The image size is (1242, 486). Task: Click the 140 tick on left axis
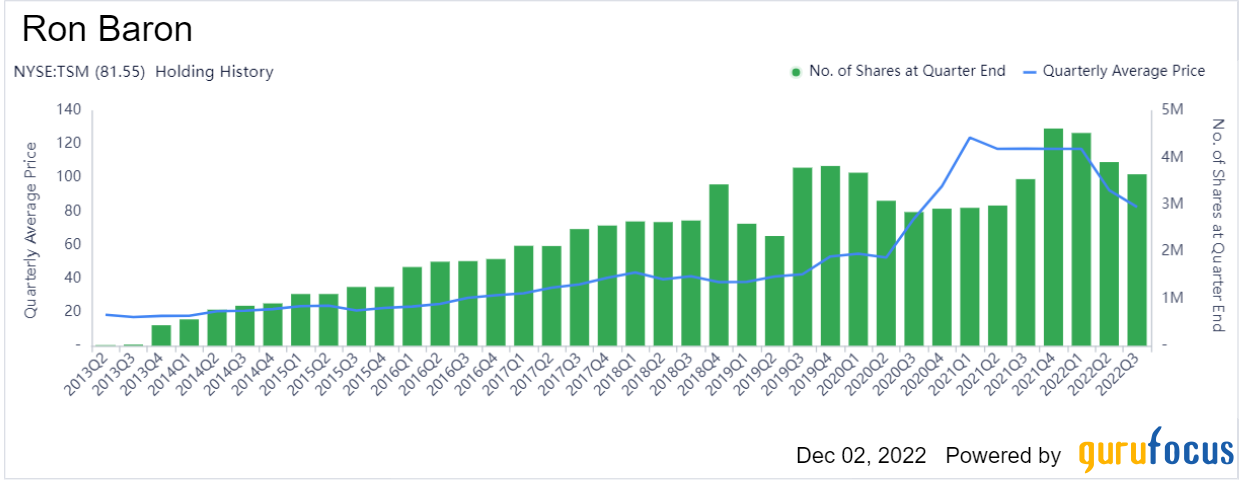point(66,110)
